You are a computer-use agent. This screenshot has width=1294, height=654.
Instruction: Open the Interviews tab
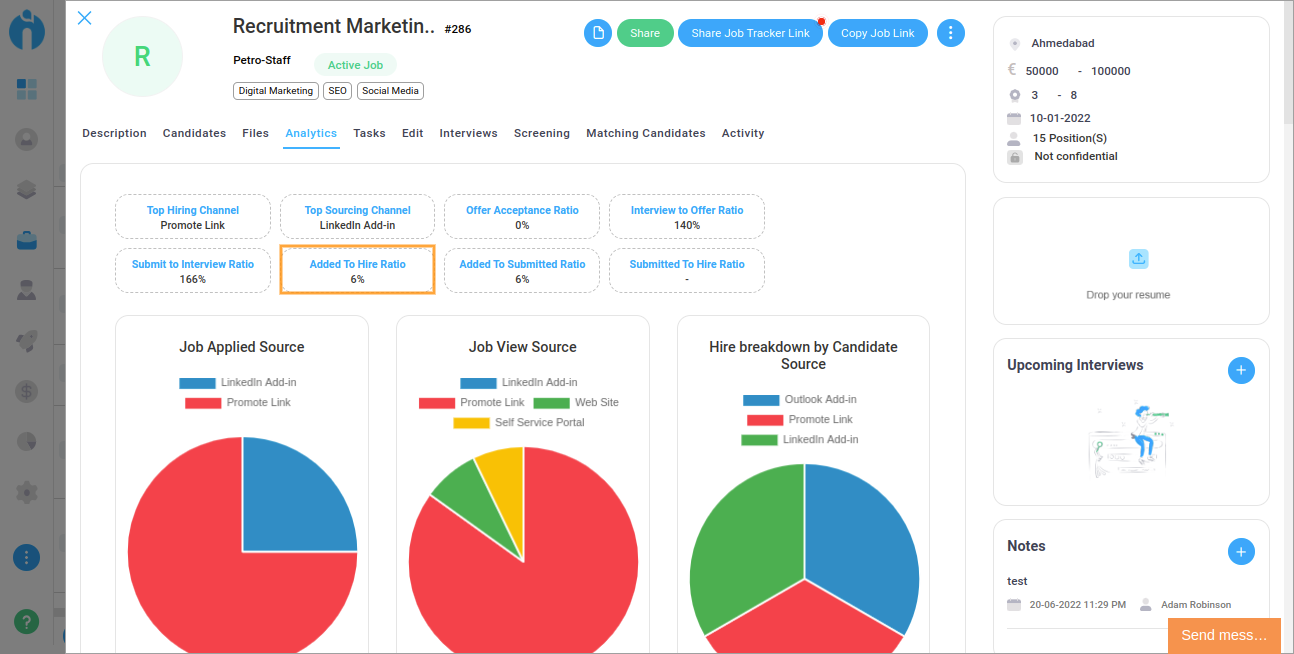[x=468, y=133]
